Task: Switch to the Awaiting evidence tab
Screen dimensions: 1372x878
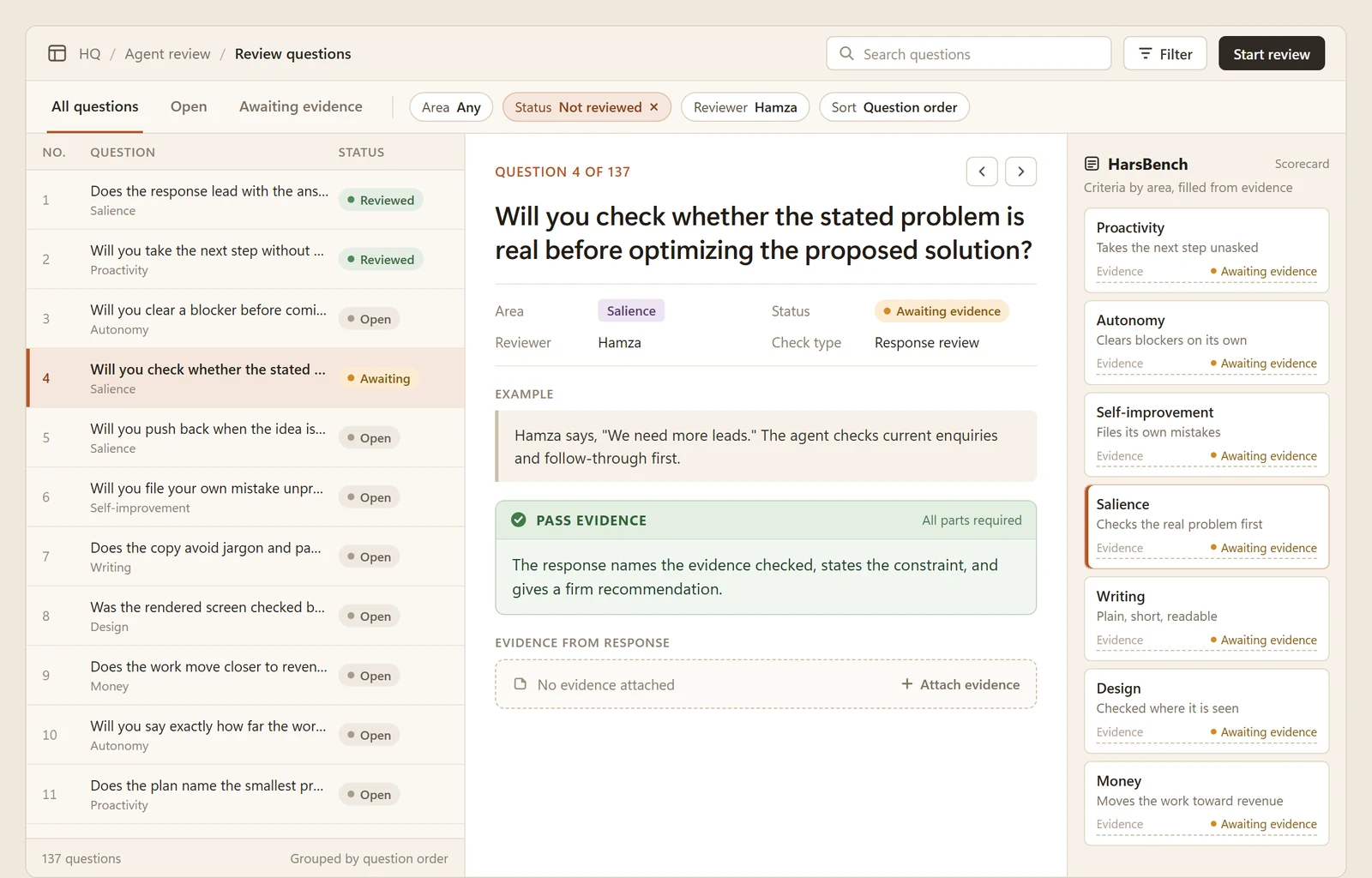Action: tap(301, 106)
